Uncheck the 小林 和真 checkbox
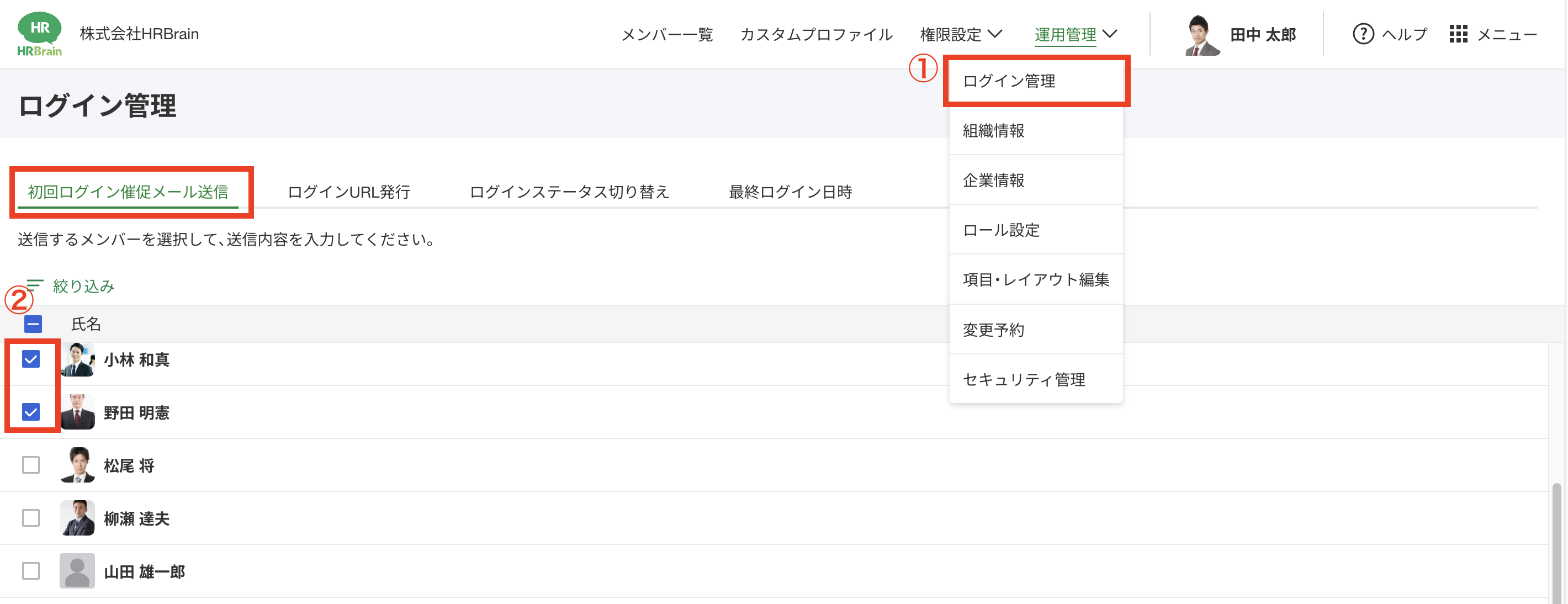The width and height of the screenshot is (1568, 604). pos(31,359)
